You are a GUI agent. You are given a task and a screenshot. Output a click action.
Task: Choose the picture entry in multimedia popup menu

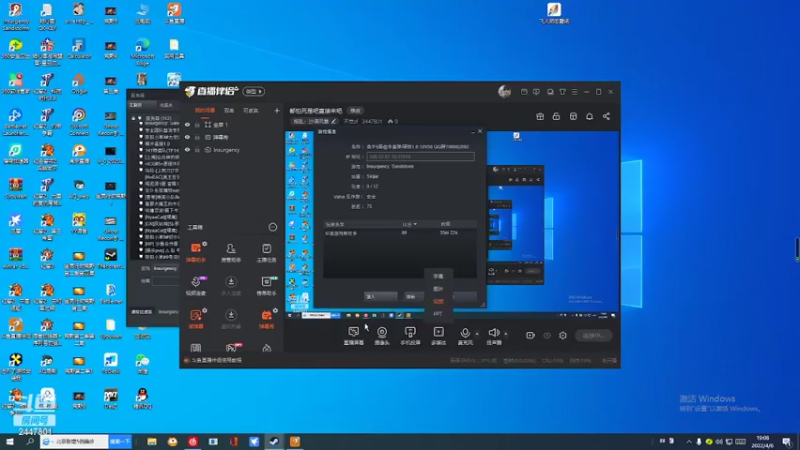(438, 289)
